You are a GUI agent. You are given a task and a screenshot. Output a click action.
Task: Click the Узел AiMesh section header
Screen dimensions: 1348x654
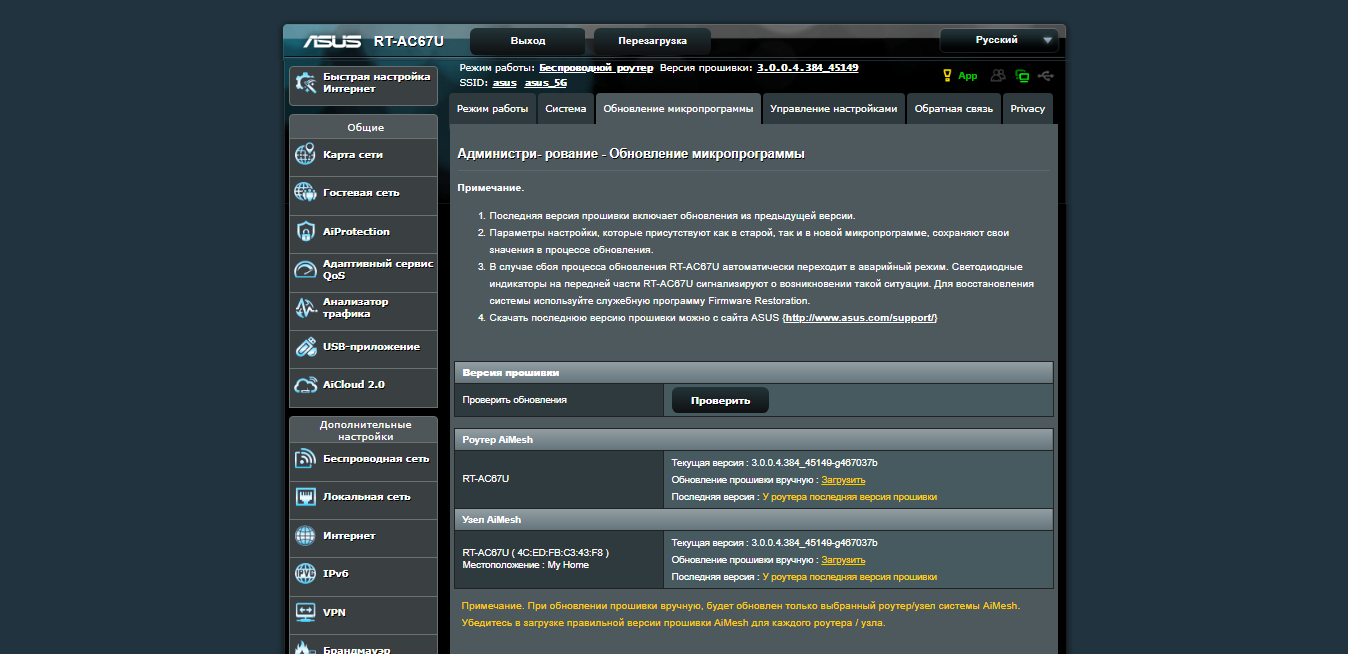pyautogui.click(x=754, y=520)
